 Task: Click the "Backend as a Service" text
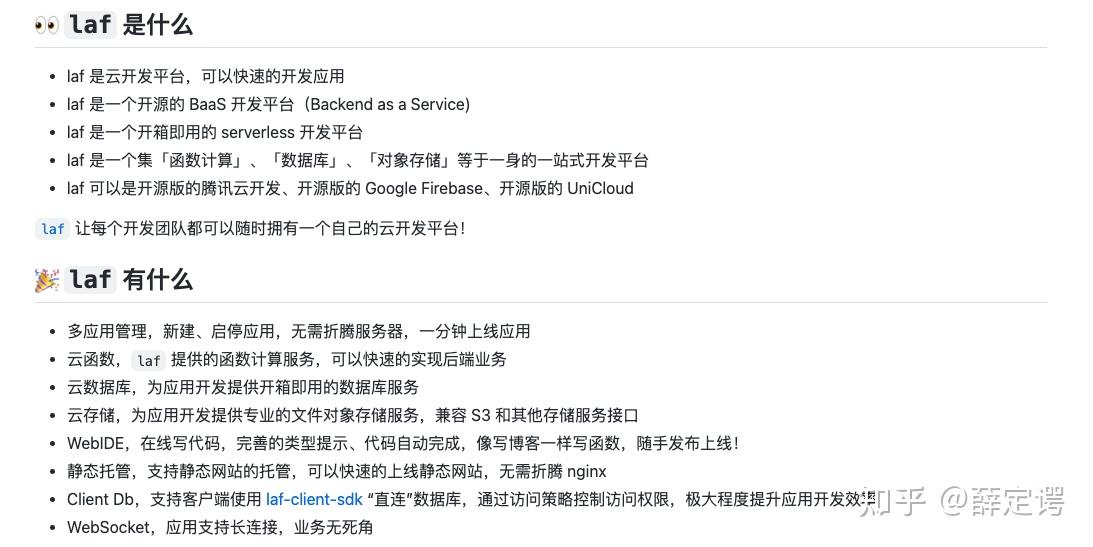click(x=389, y=105)
